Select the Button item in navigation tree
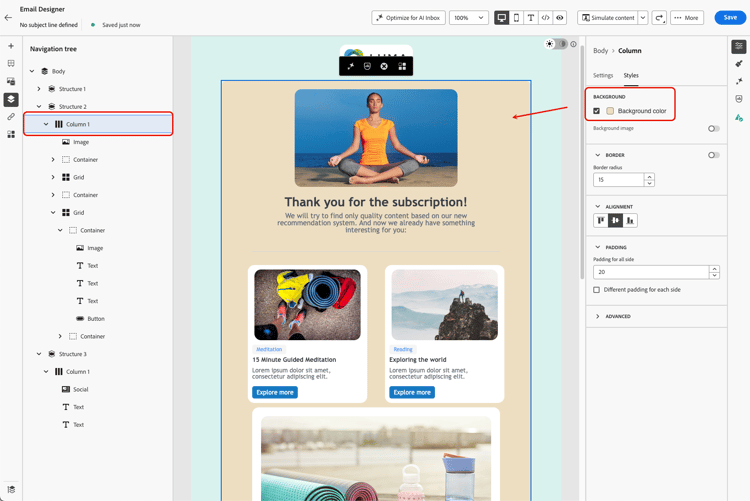 tap(96, 319)
